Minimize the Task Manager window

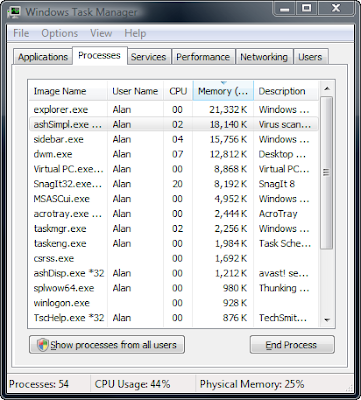284,8
